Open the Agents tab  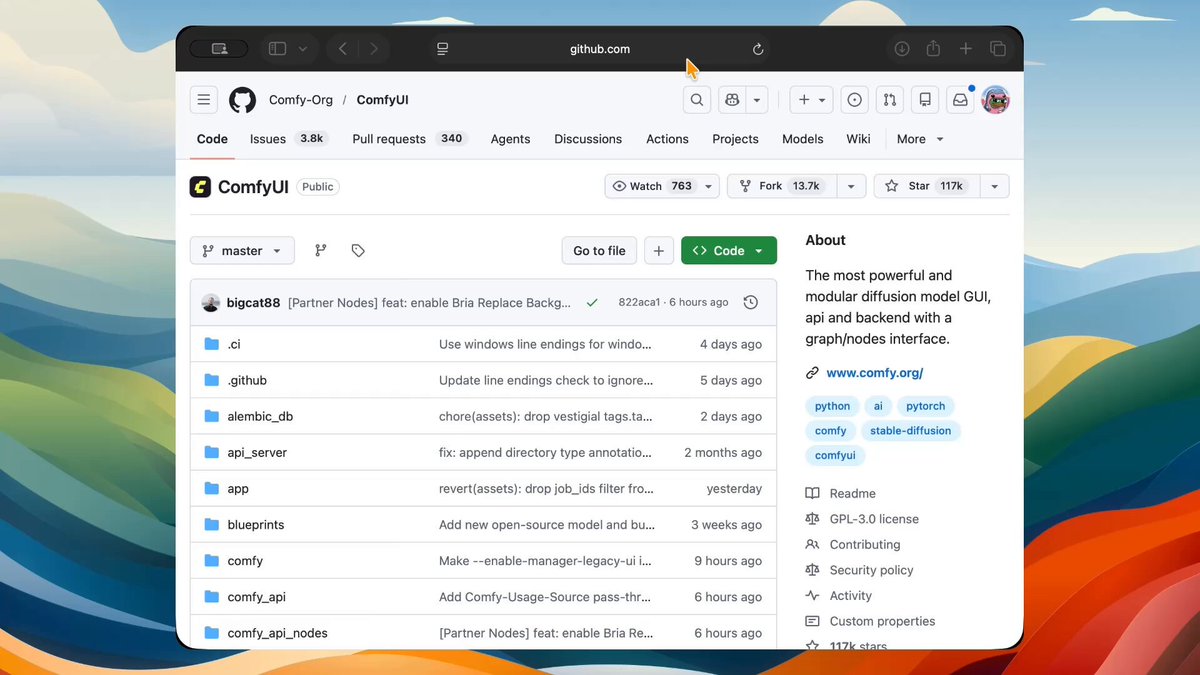(x=510, y=139)
